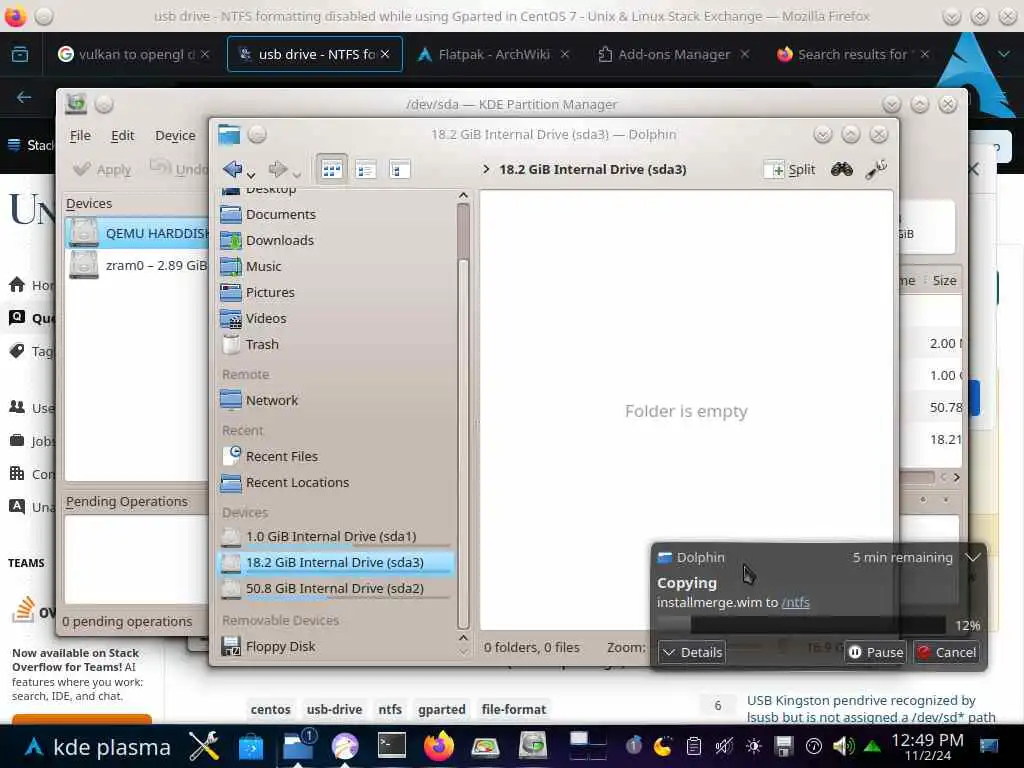Screen dimensions: 1024x768
Task: Switch to Firefox in the taskbar
Action: coord(439,746)
